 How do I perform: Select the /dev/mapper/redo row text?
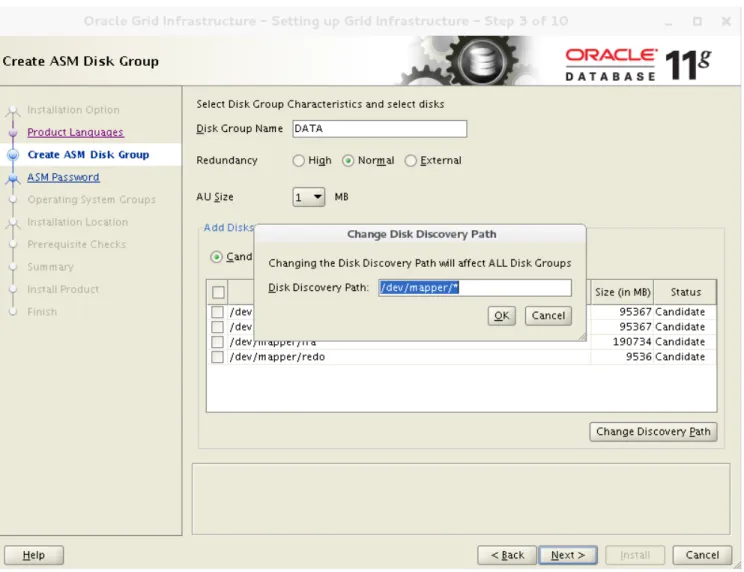click(x=277, y=357)
